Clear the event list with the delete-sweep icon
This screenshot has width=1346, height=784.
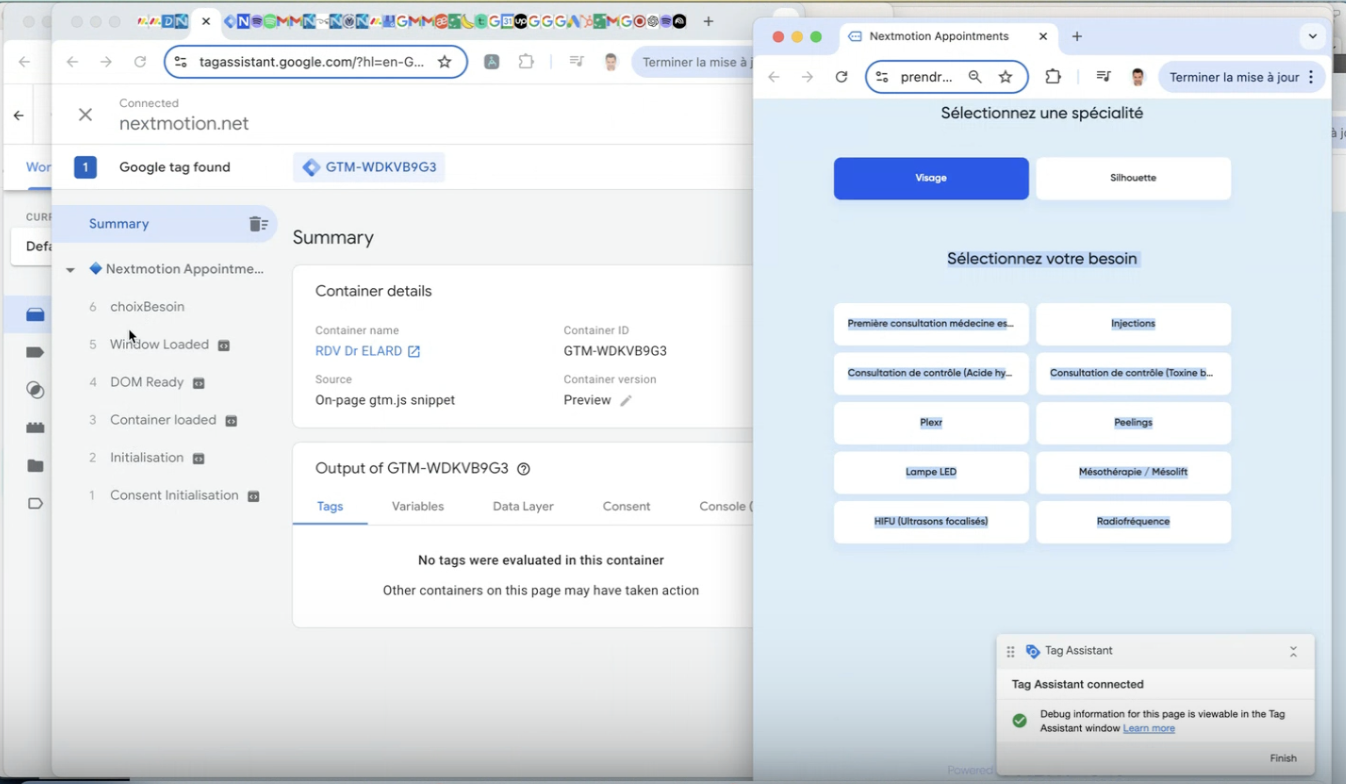[x=258, y=224]
